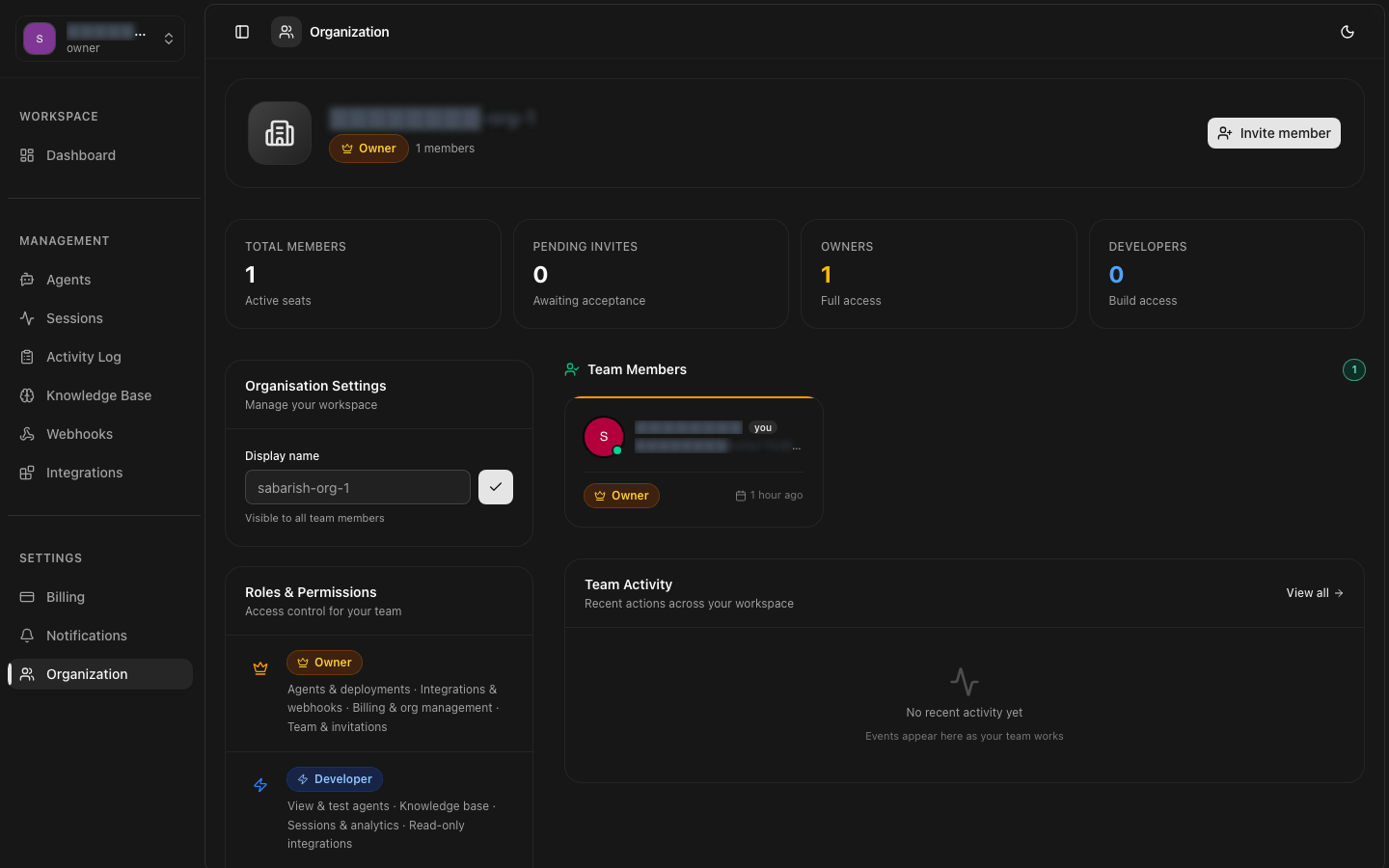The width and height of the screenshot is (1389, 868).
Task: Click the Invite member button
Action: 1273,133
